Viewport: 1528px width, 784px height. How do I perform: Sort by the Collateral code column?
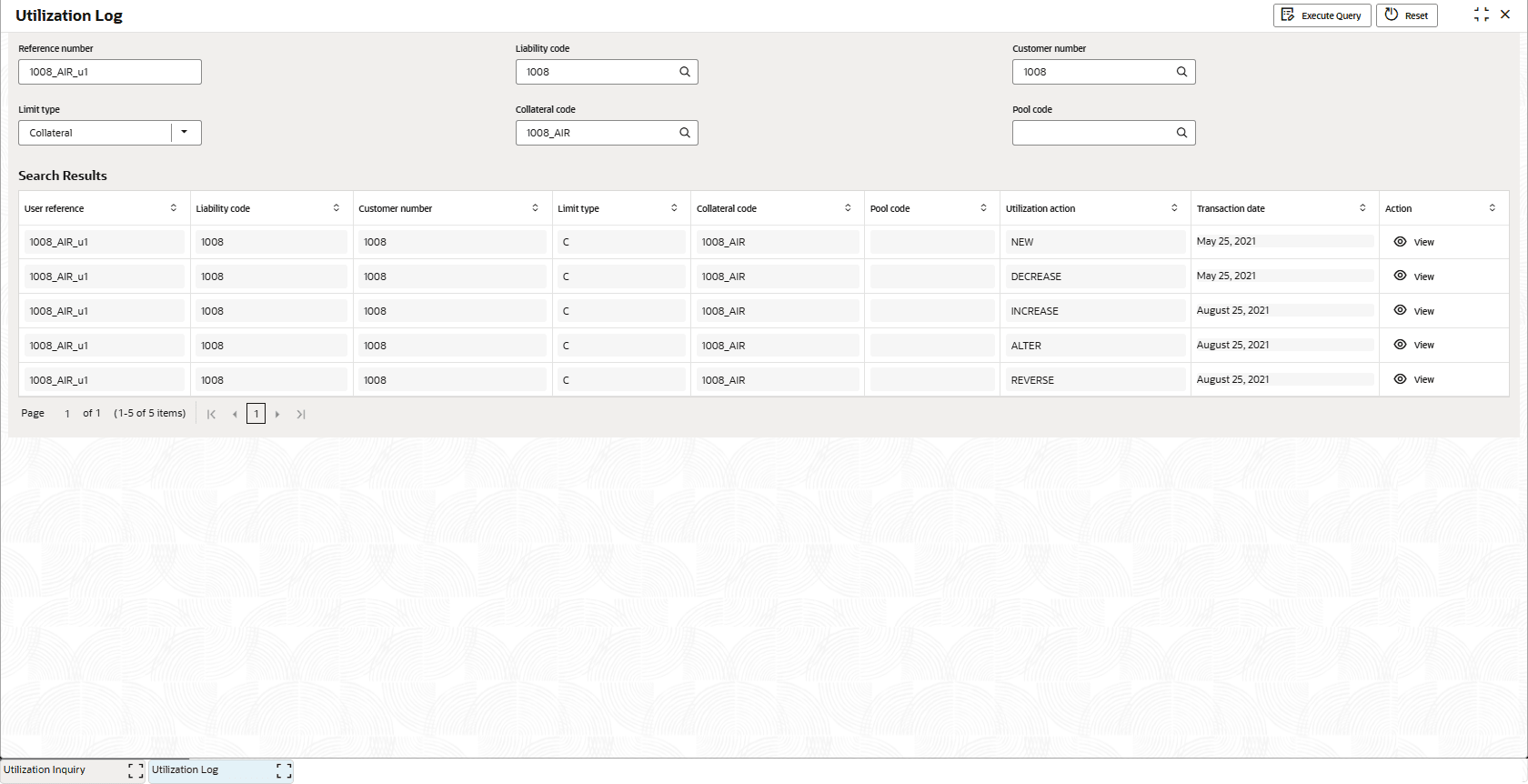[848, 208]
